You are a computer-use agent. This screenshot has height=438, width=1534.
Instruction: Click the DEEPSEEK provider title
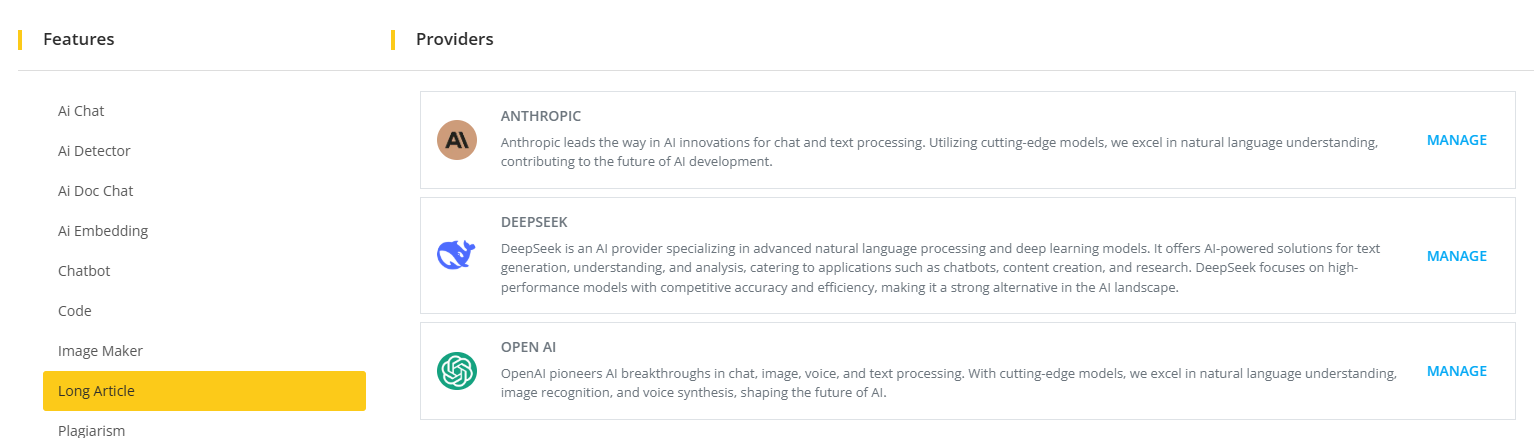point(534,222)
